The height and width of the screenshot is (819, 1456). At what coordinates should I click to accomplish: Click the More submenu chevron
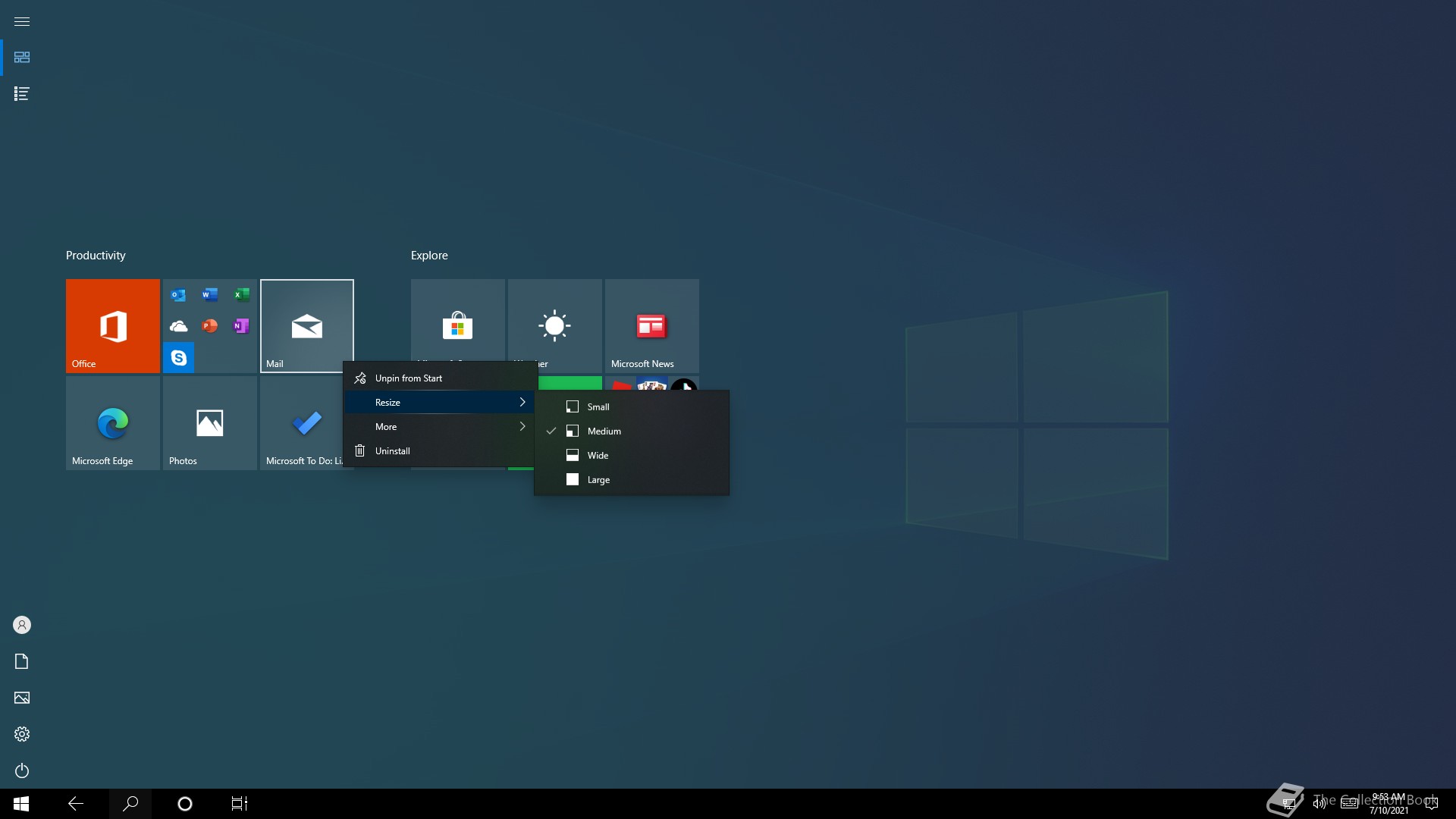(x=522, y=427)
